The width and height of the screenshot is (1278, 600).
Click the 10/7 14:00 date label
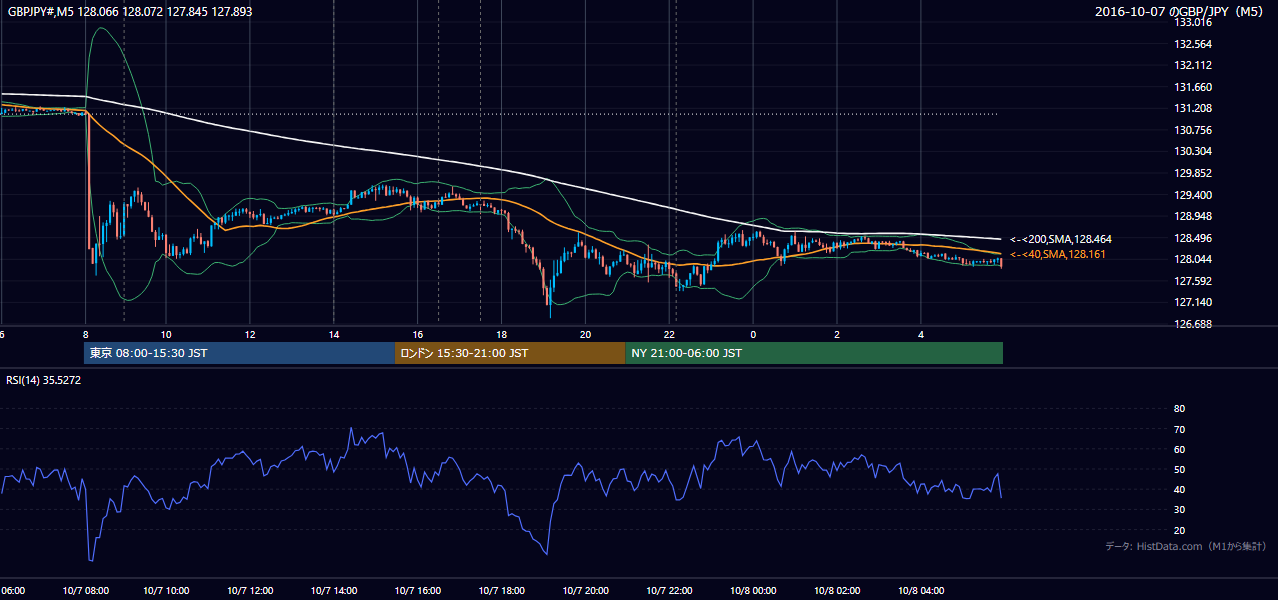(x=335, y=591)
